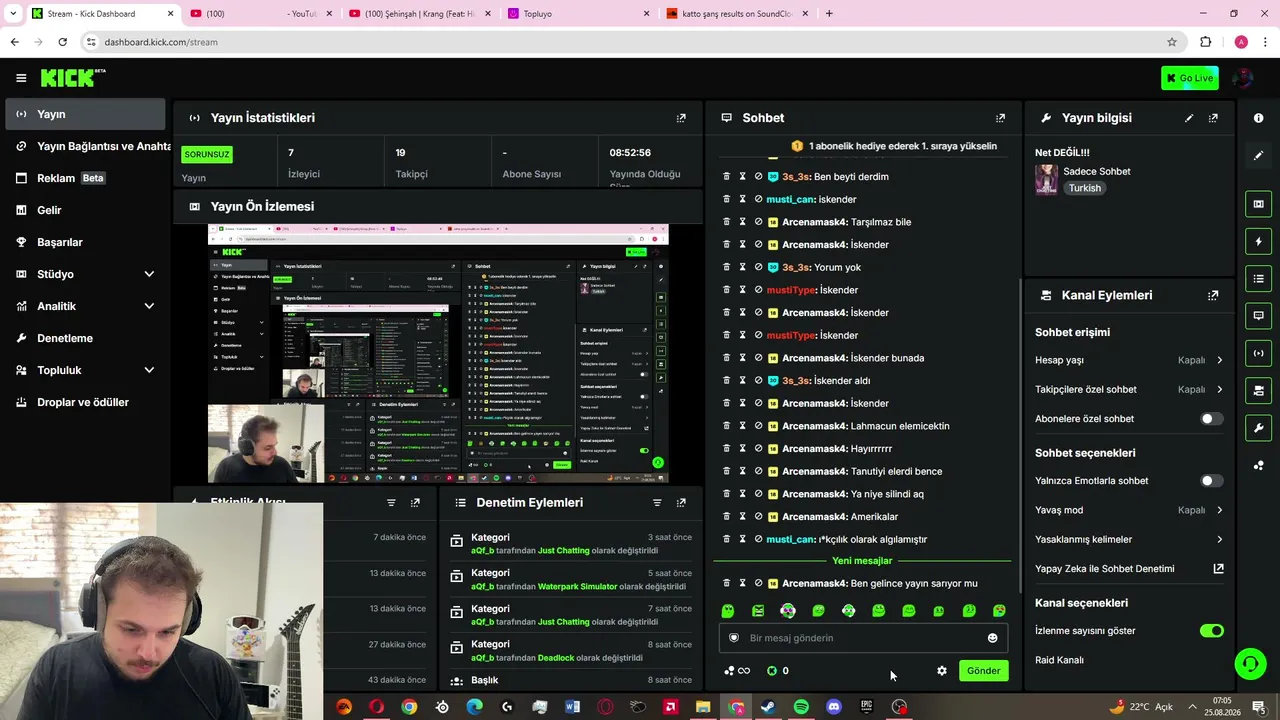This screenshot has width=1280, height=720.
Task: Click the browser address bar
Action: [630, 42]
